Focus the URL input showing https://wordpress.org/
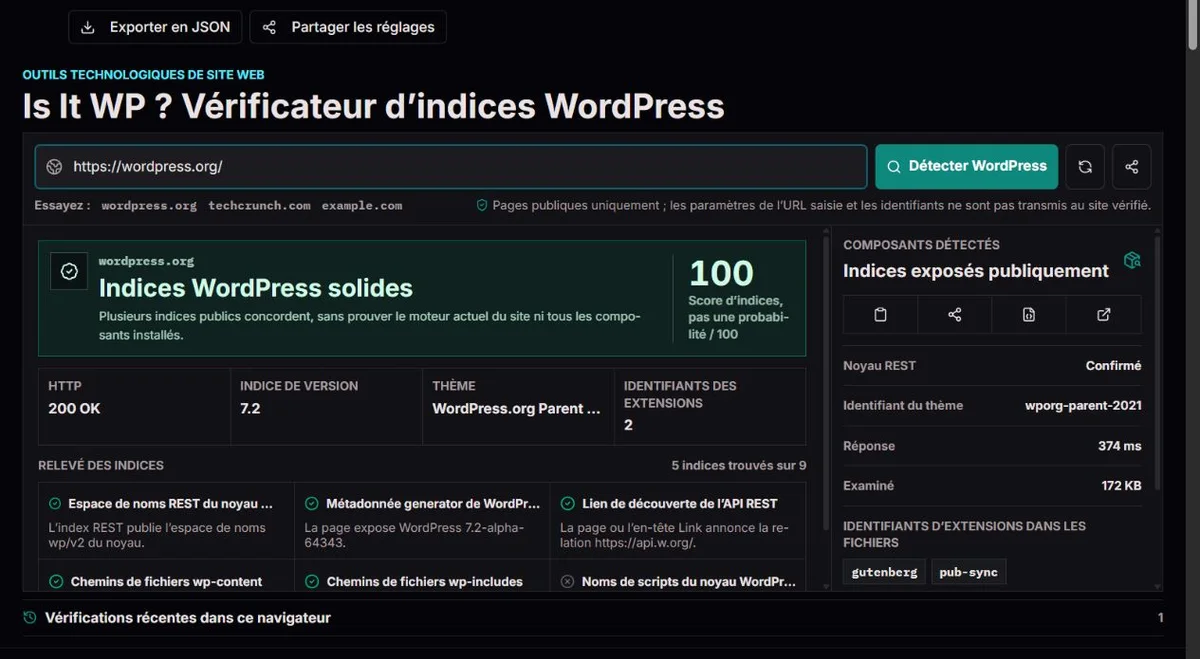Image resolution: width=1200 pixels, height=659 pixels. 451,167
